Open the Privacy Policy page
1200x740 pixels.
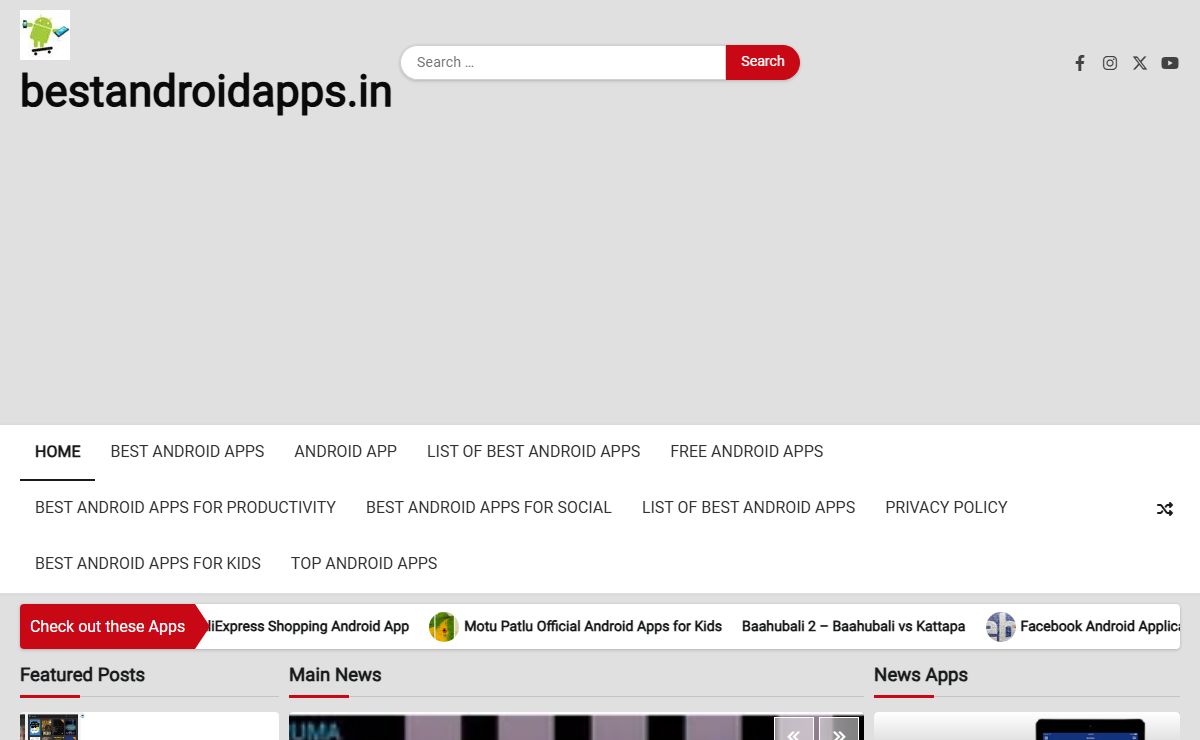coord(946,508)
